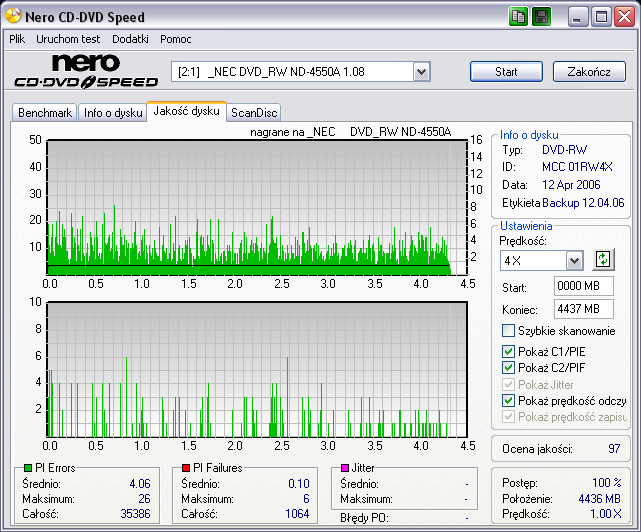Minimize the Nero CD-DVD Speed window
The image size is (641, 532).
(578, 17)
